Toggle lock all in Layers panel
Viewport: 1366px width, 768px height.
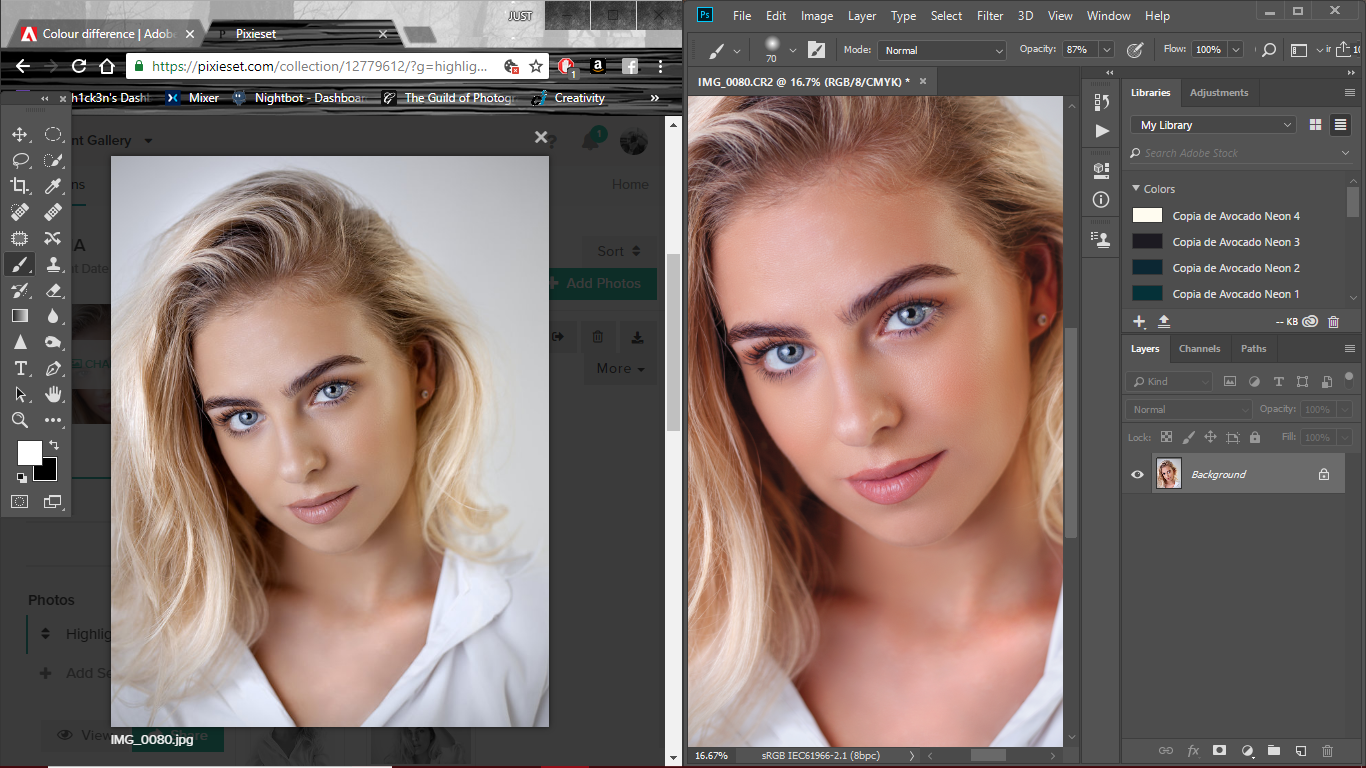tap(1254, 438)
